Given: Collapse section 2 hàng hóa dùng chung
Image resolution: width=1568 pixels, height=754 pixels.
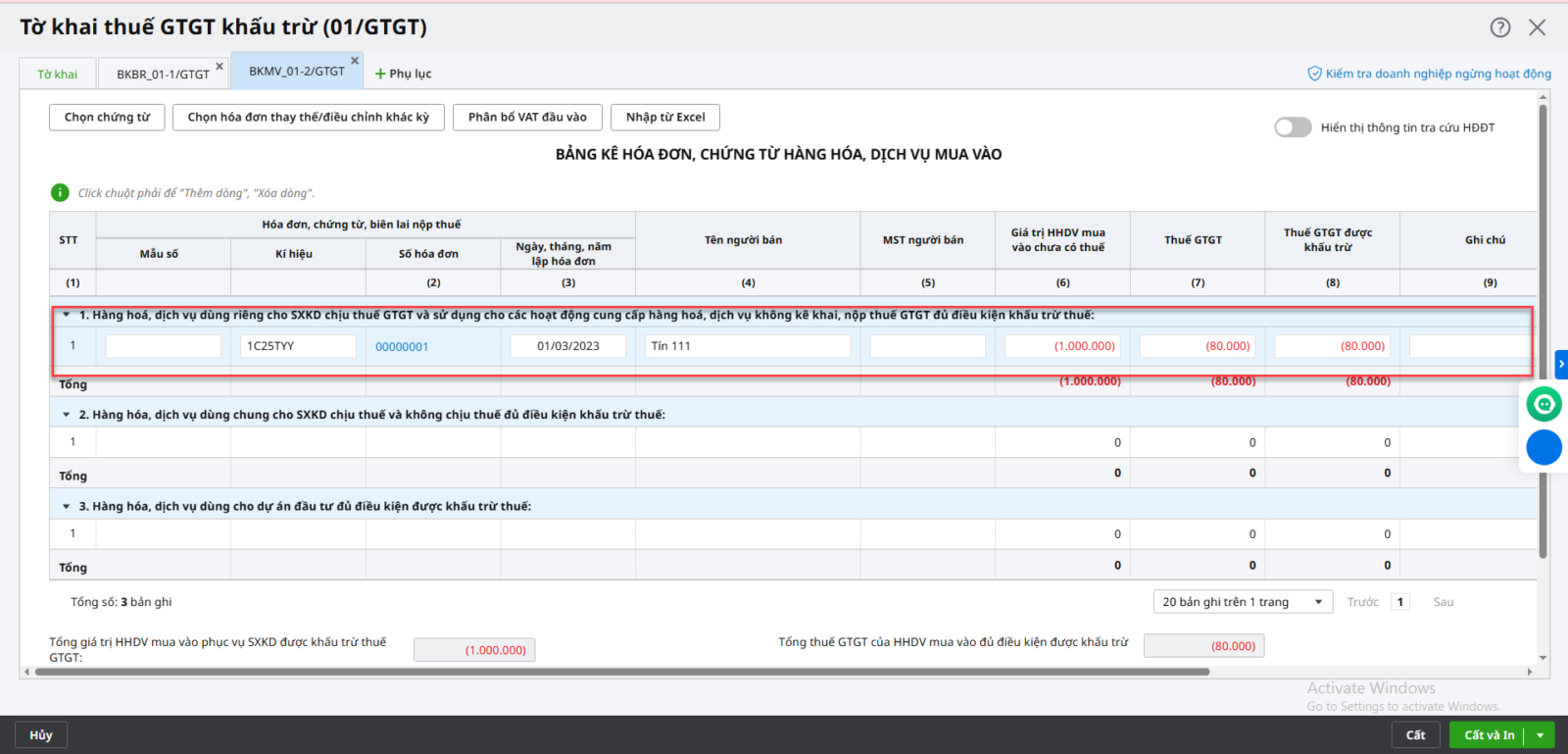Looking at the screenshot, I should 67,415.
